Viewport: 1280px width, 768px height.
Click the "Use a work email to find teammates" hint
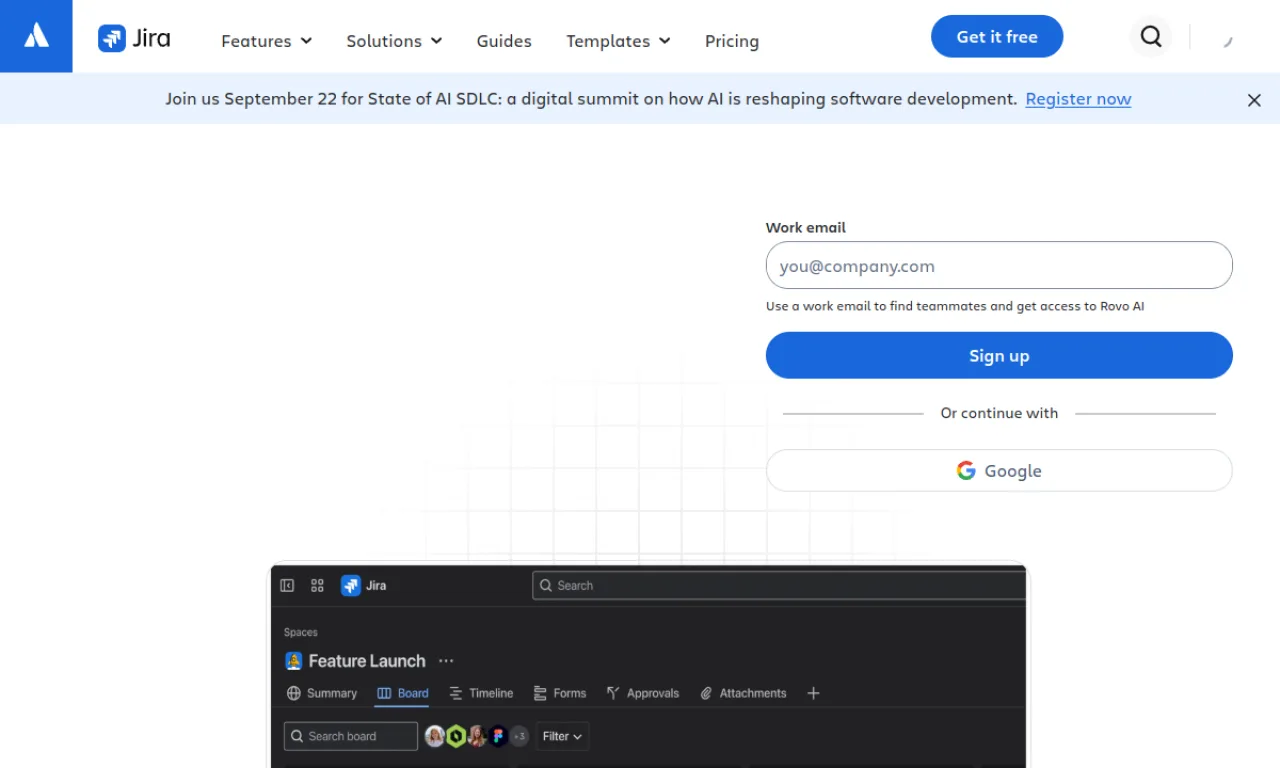tap(955, 306)
